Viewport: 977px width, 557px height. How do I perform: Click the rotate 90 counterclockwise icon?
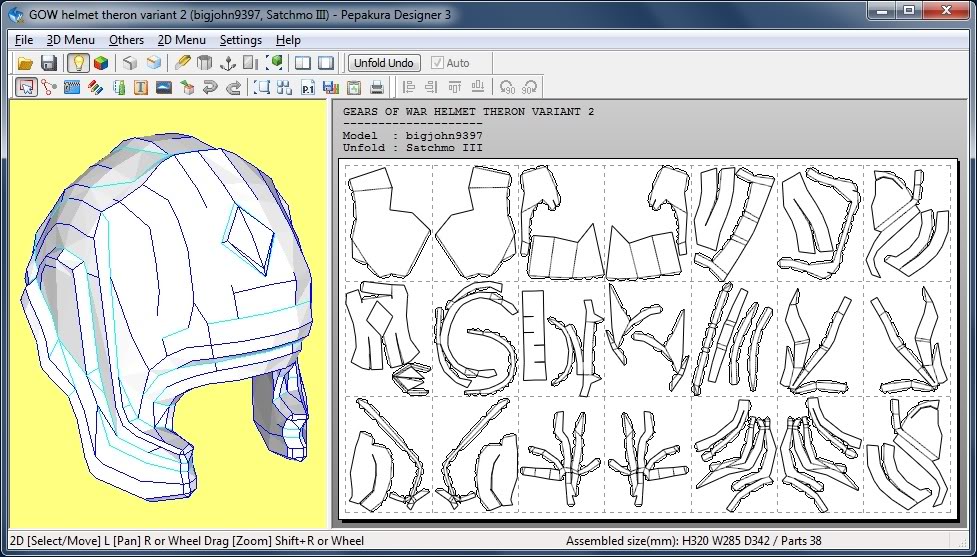pyautogui.click(x=507, y=87)
